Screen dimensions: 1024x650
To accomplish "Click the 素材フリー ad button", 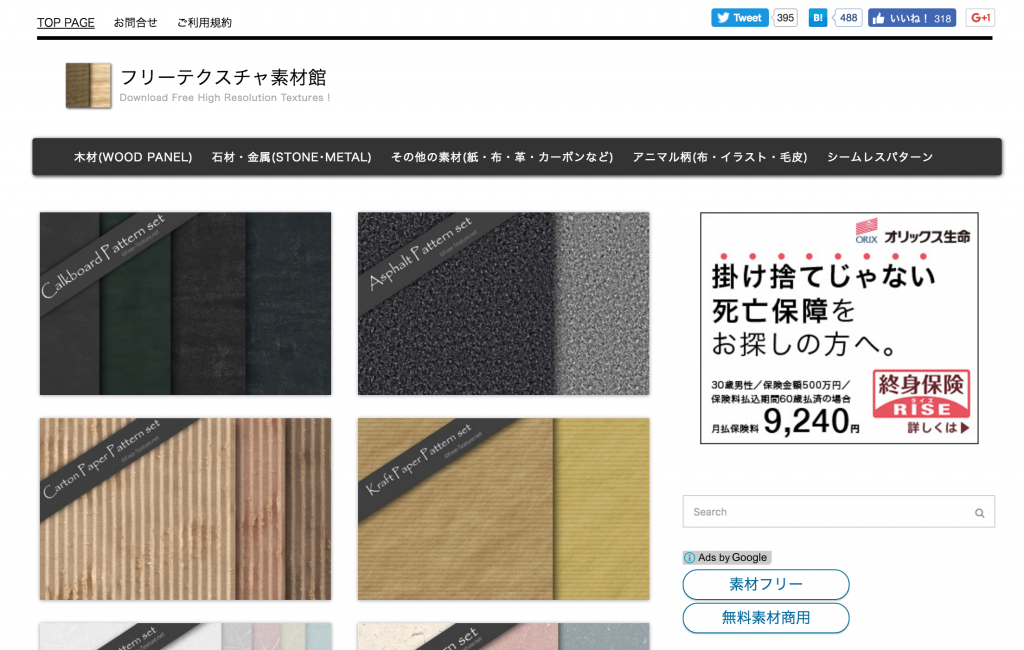I will click(766, 585).
